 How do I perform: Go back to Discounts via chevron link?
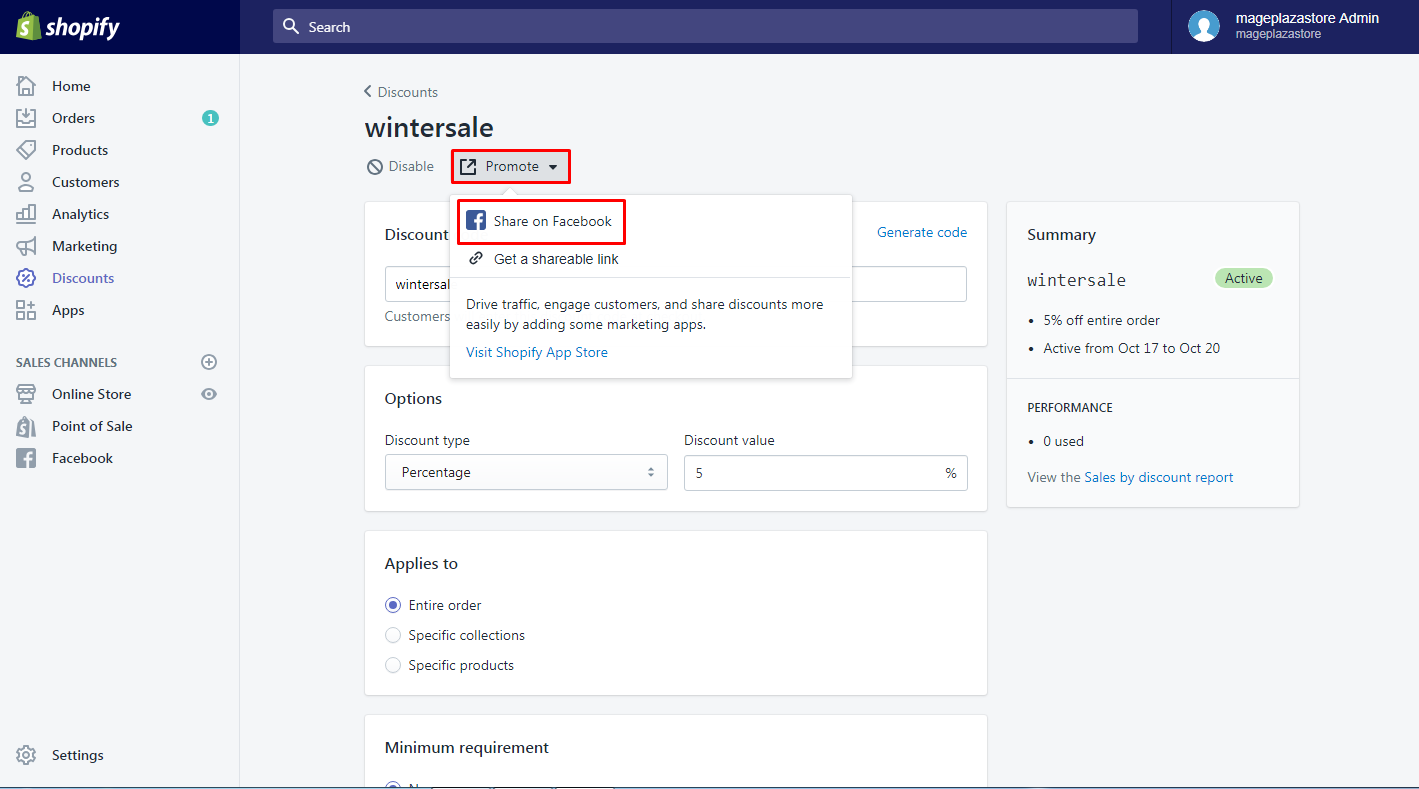(x=401, y=92)
